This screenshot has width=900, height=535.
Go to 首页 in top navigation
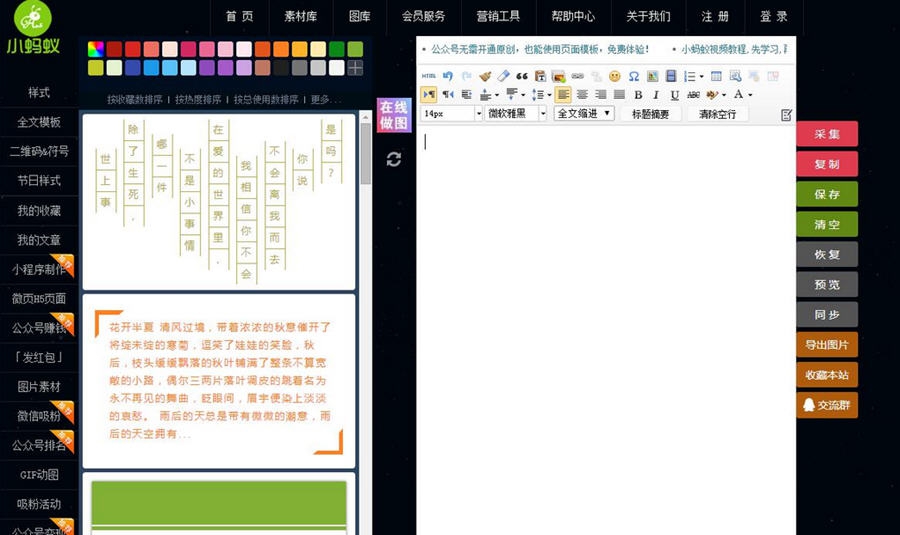click(239, 17)
